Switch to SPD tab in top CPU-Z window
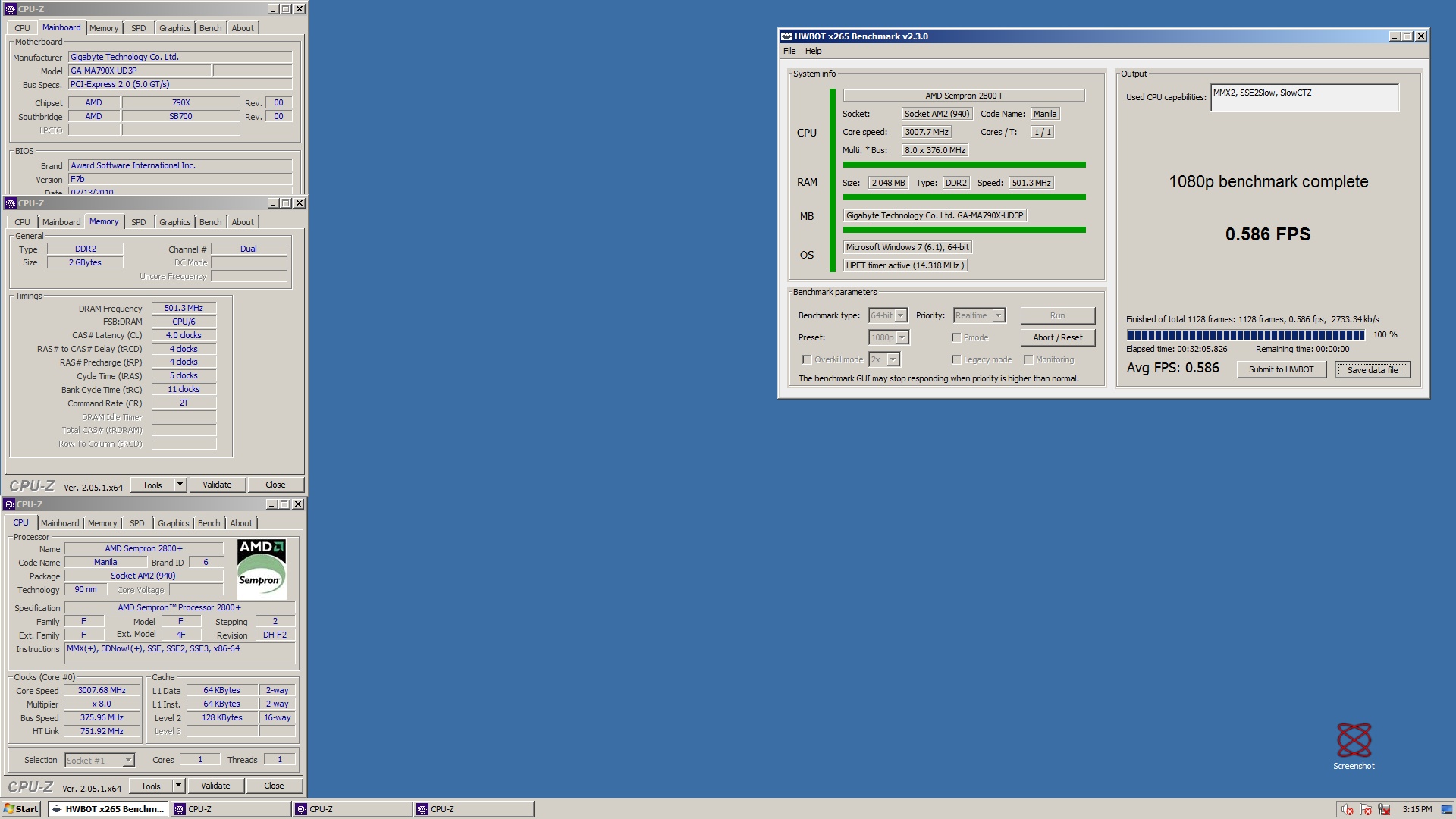This screenshot has height=819, width=1456. click(138, 28)
